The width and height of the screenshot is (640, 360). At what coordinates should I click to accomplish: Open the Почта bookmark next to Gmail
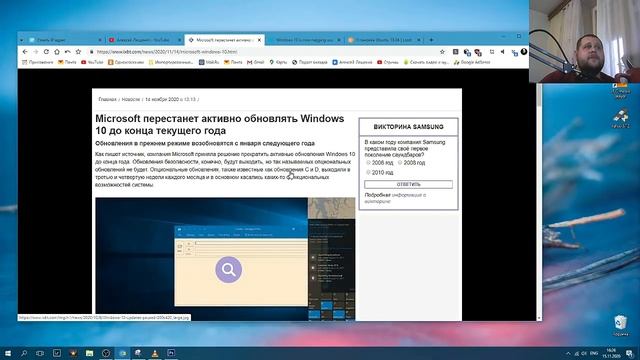[x=233, y=62]
